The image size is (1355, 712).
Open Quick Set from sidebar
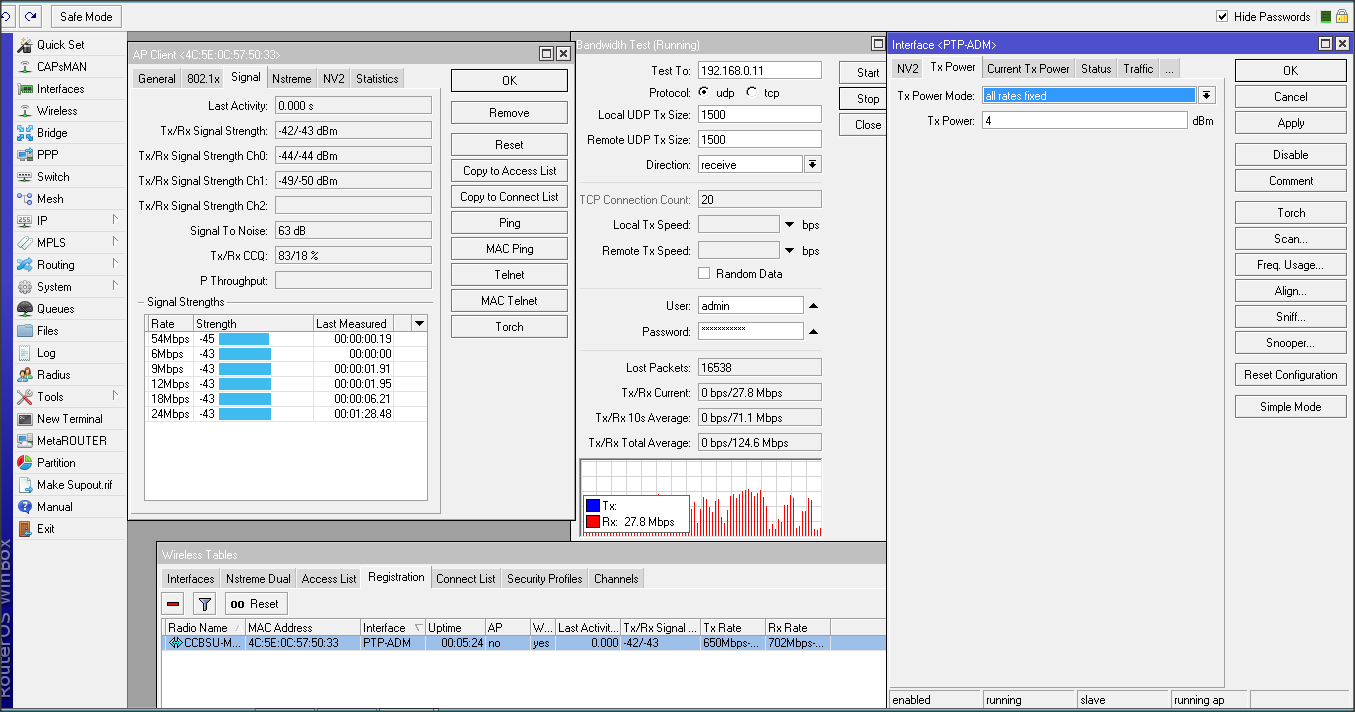tap(60, 45)
